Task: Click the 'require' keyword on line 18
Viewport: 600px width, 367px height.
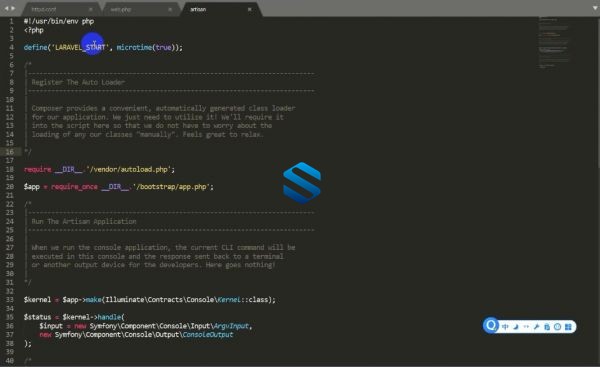Action: (38, 169)
